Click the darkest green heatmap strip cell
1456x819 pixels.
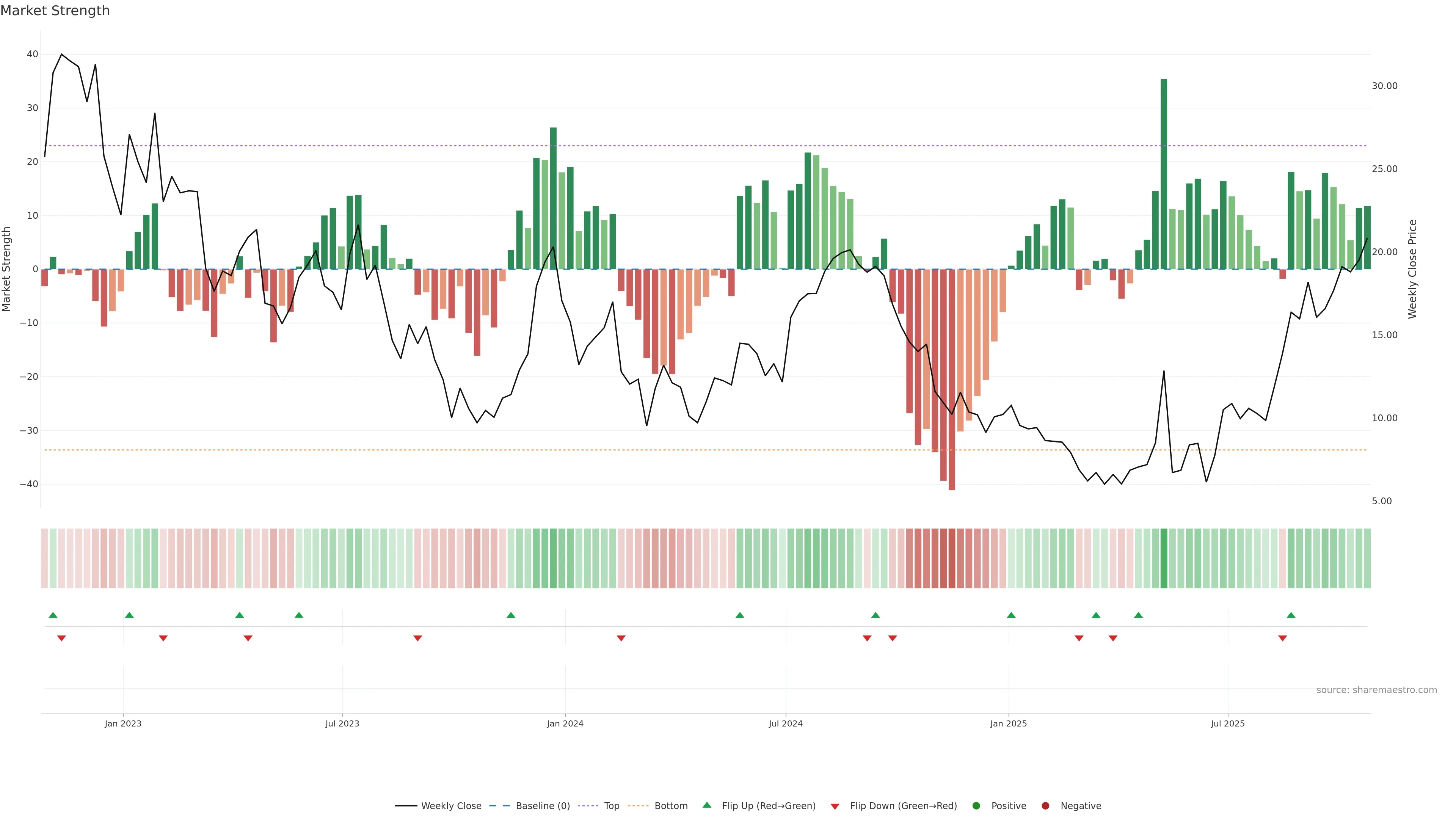click(1164, 558)
